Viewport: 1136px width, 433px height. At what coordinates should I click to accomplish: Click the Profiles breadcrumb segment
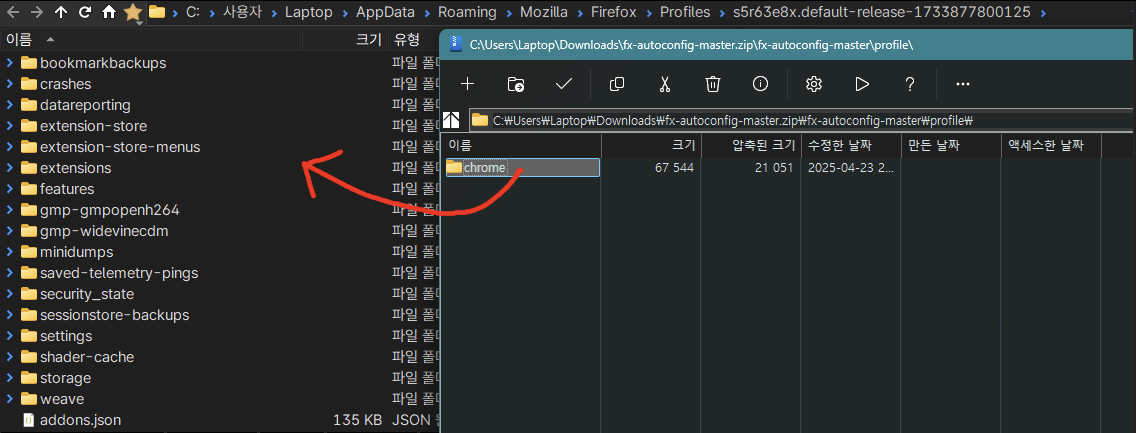coord(685,12)
